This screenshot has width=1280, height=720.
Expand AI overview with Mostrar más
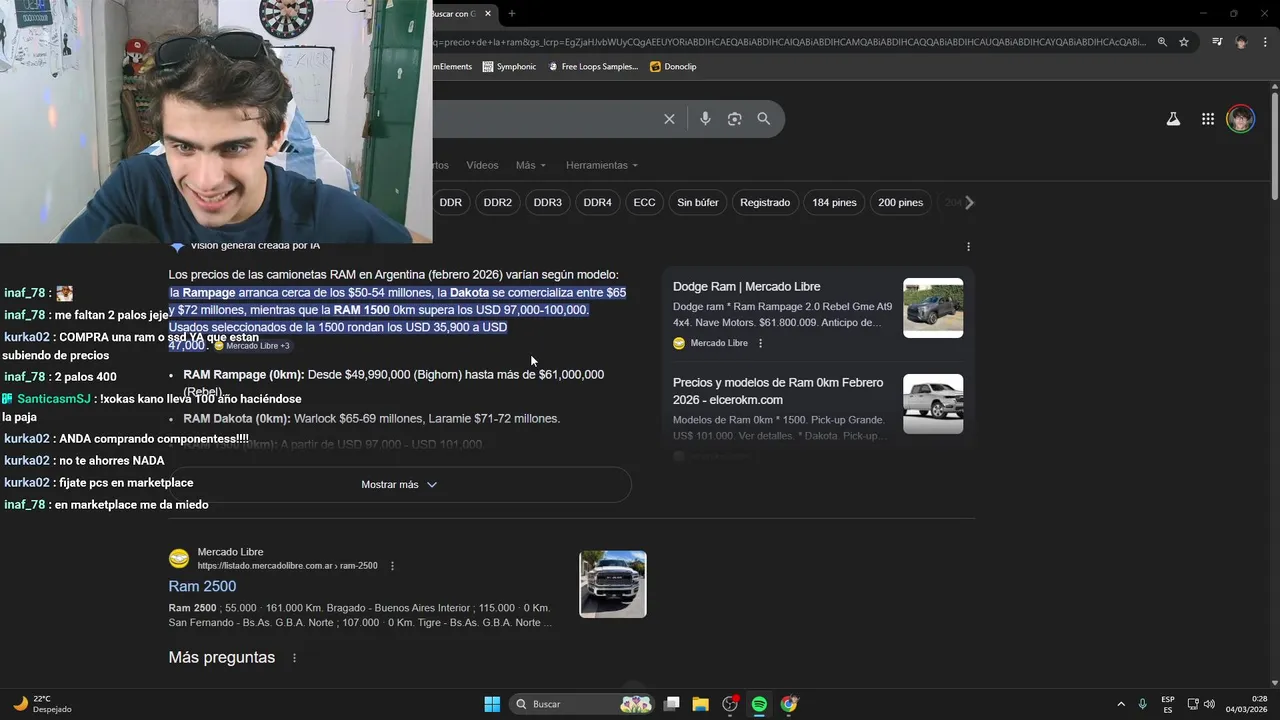[400, 484]
